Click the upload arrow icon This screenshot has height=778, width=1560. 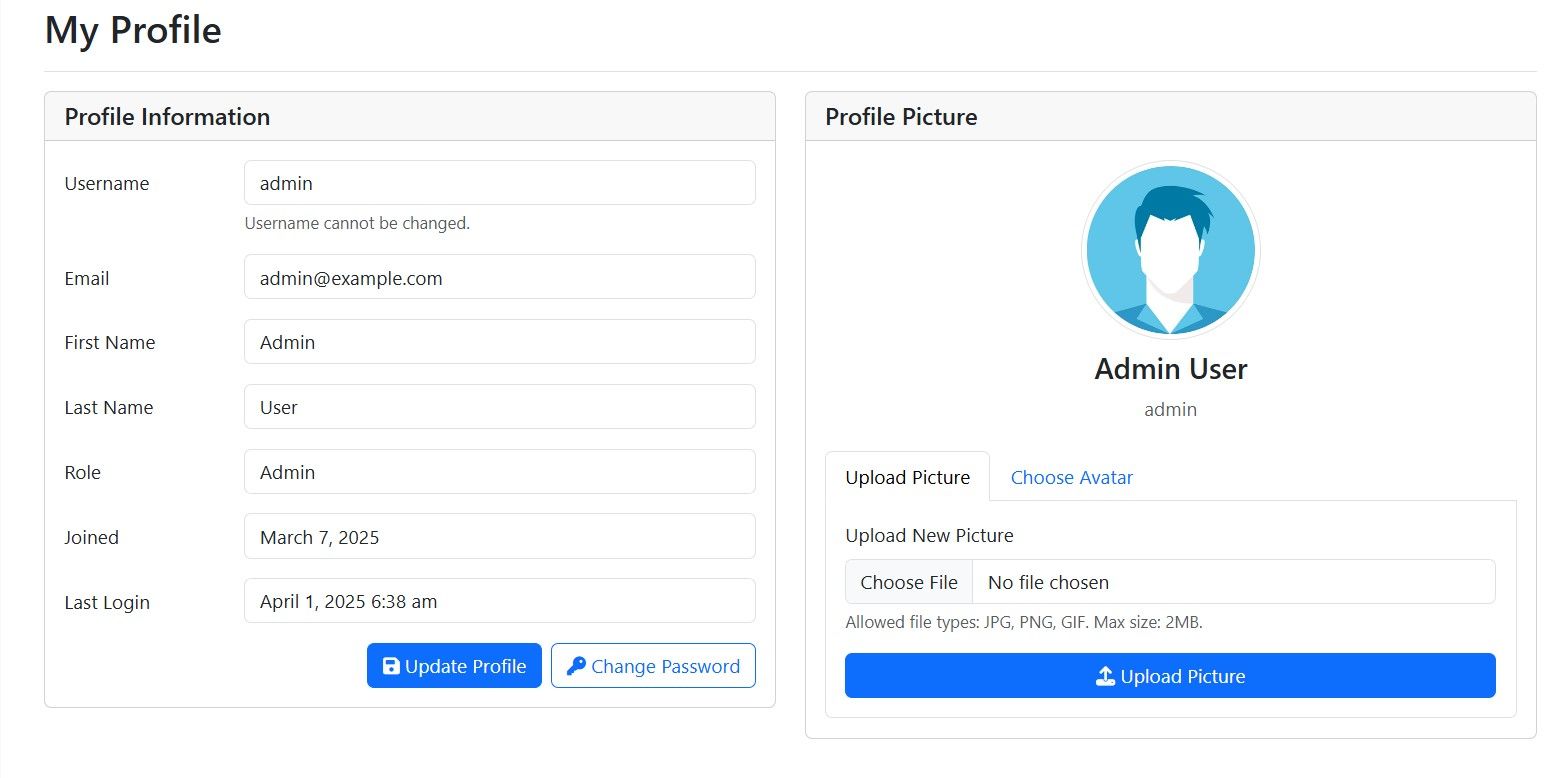(1105, 677)
